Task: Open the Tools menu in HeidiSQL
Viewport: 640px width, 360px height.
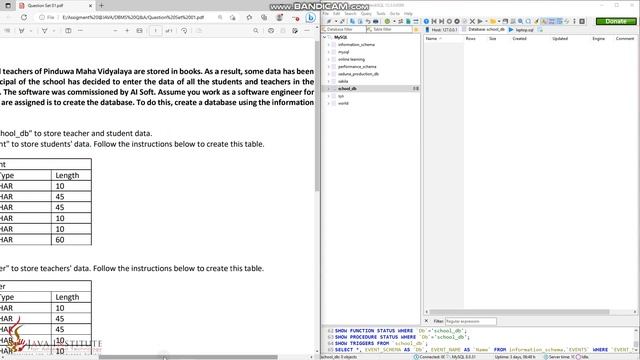Action: [x=381, y=13]
